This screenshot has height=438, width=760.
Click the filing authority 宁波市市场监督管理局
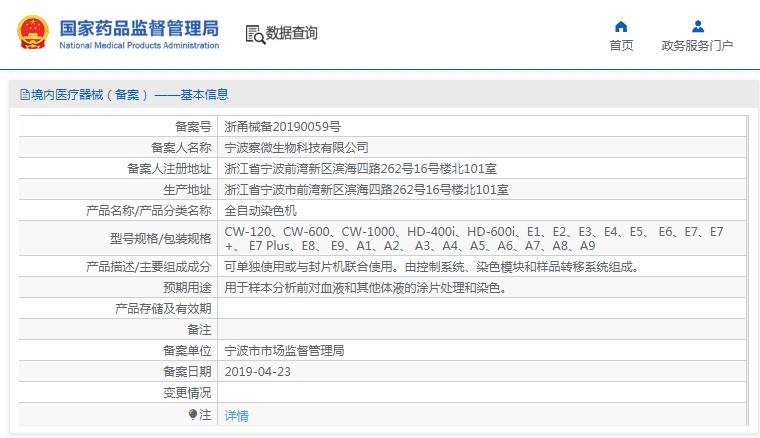(284, 351)
